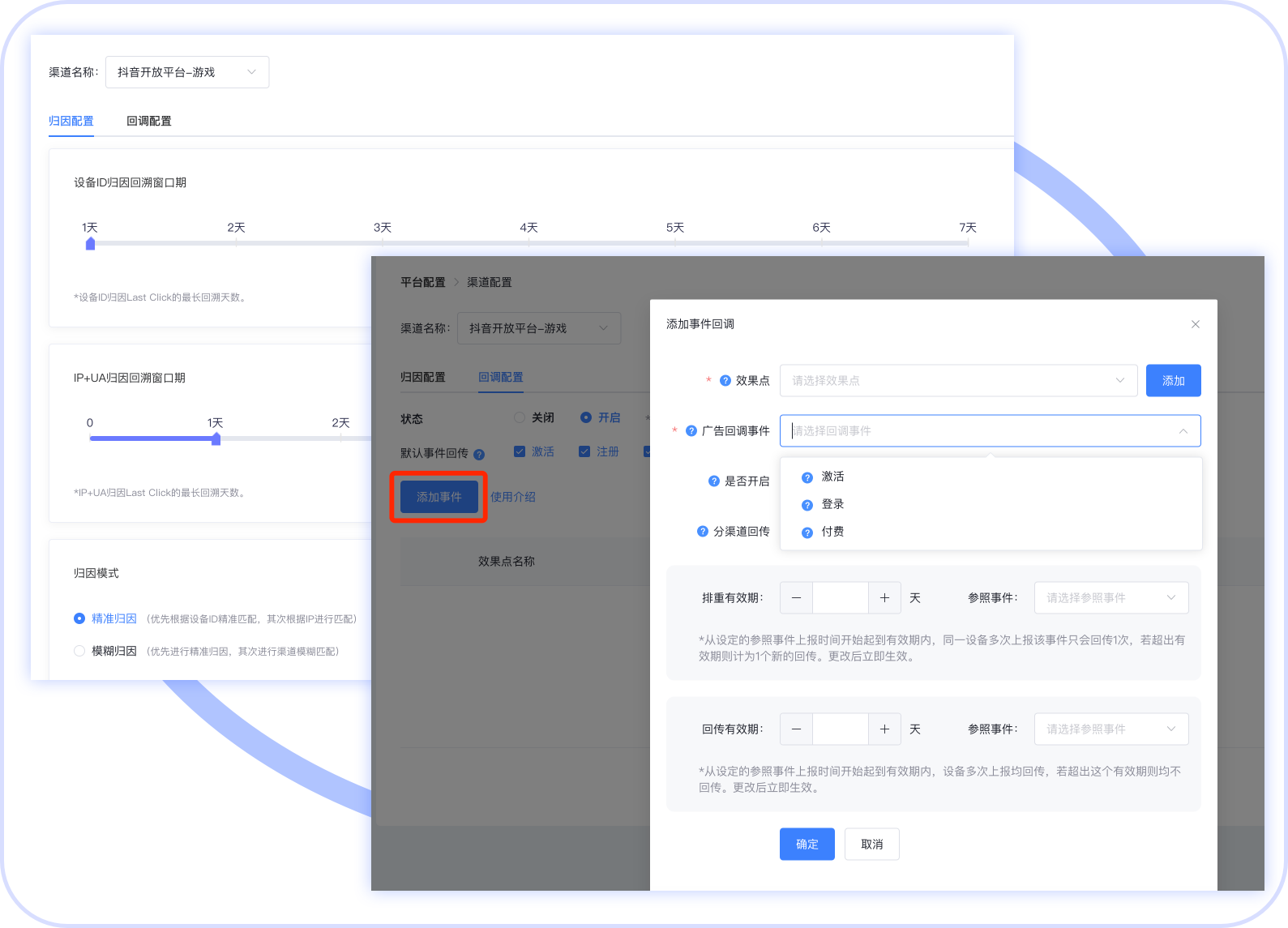Click the blue 确定 button
This screenshot has width=1288, height=928.
[x=807, y=845]
